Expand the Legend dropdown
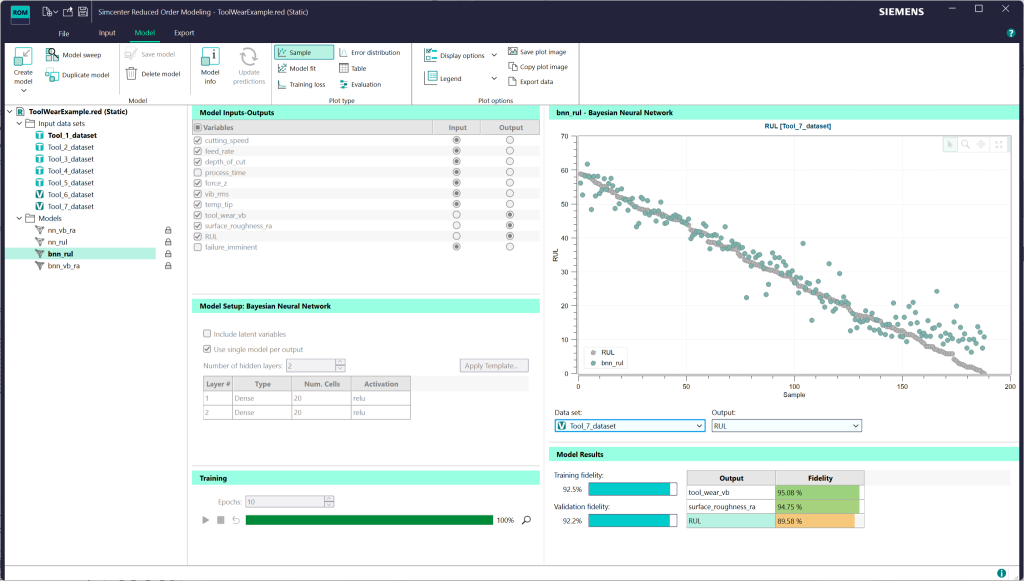 tap(494, 78)
